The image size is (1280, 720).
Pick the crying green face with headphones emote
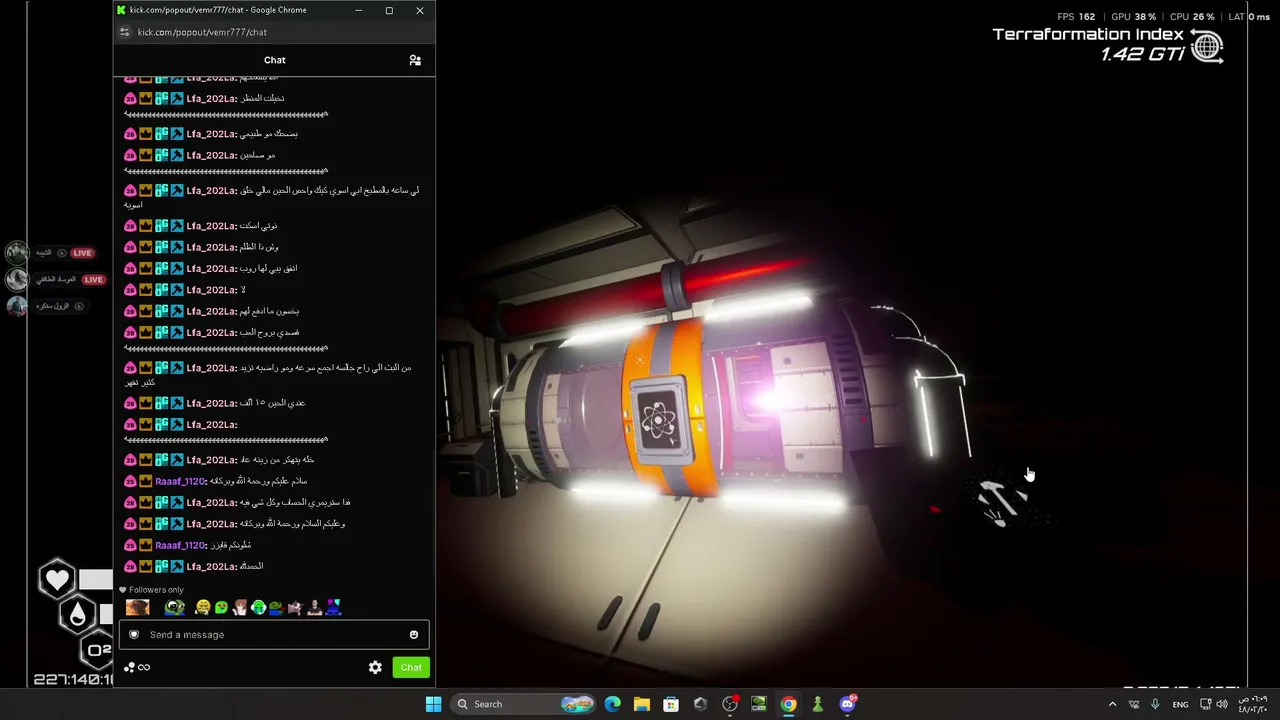click(258, 607)
